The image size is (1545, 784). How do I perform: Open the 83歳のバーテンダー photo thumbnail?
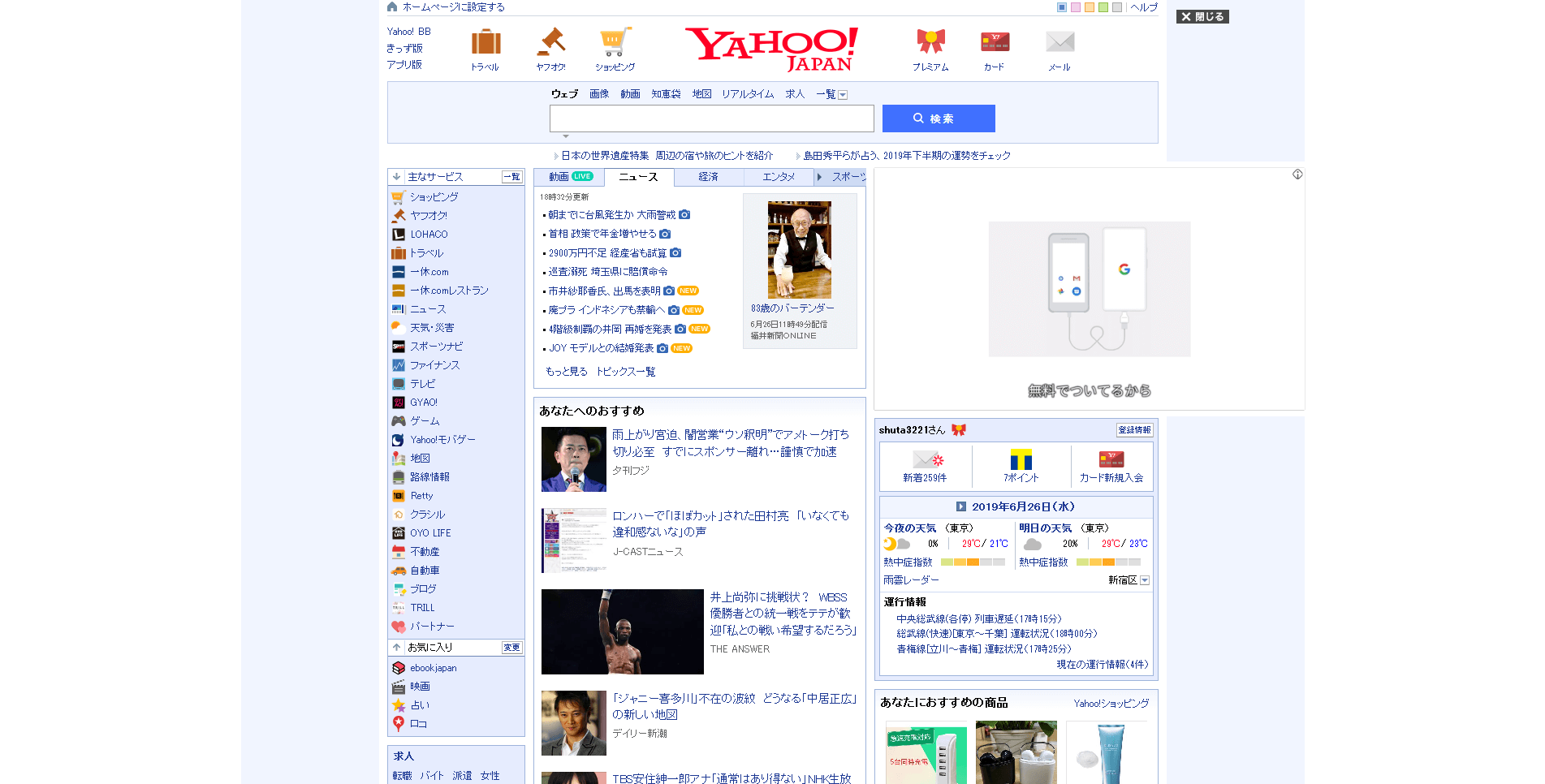coord(800,250)
